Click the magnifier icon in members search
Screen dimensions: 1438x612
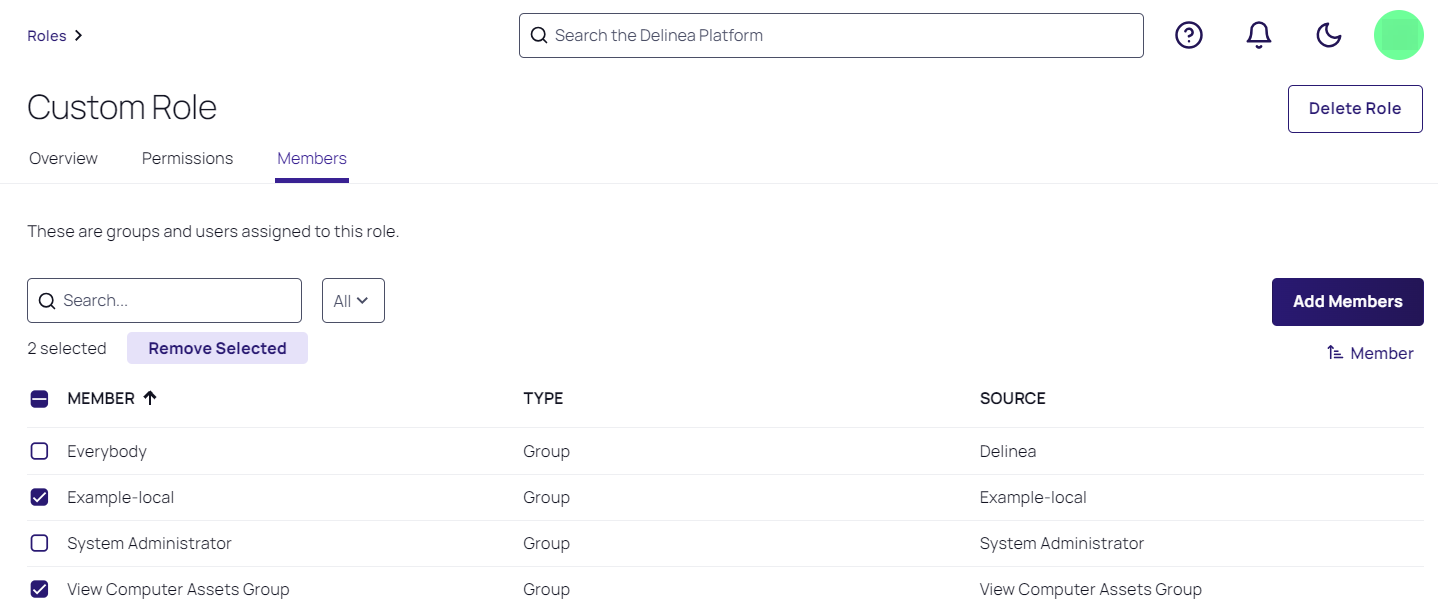click(46, 301)
